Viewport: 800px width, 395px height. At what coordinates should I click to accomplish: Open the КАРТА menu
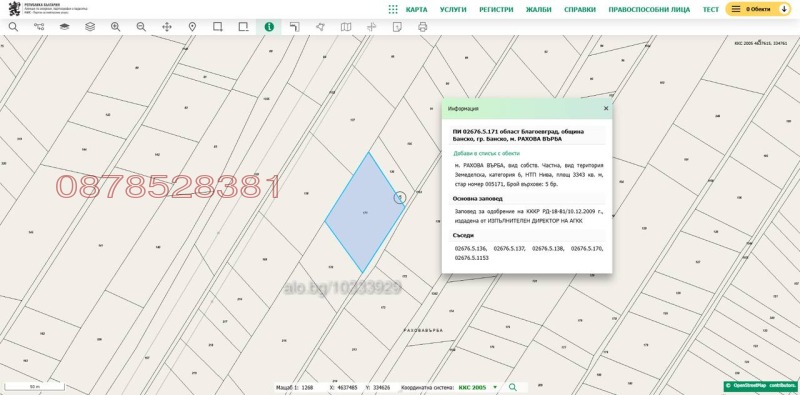point(416,9)
